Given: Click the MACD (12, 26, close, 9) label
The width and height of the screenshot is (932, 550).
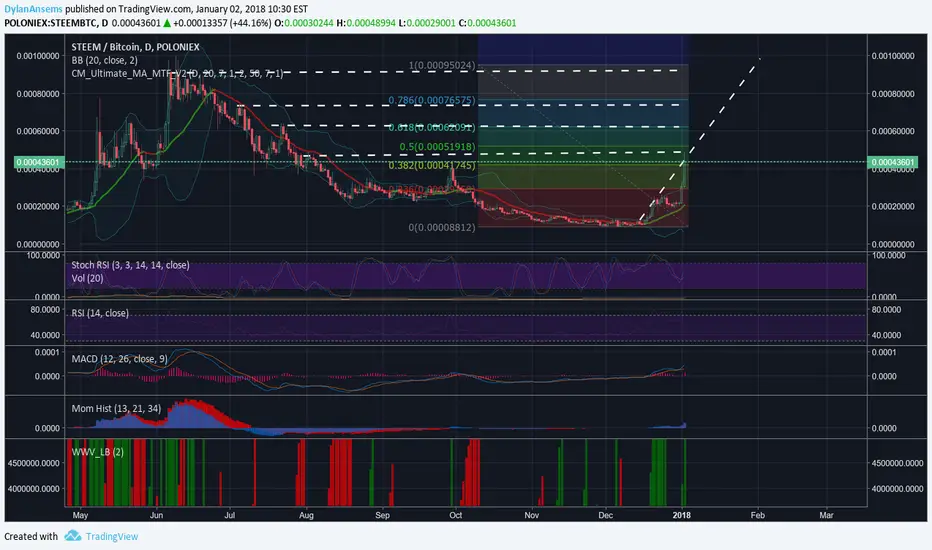Looking at the screenshot, I should click(119, 359).
